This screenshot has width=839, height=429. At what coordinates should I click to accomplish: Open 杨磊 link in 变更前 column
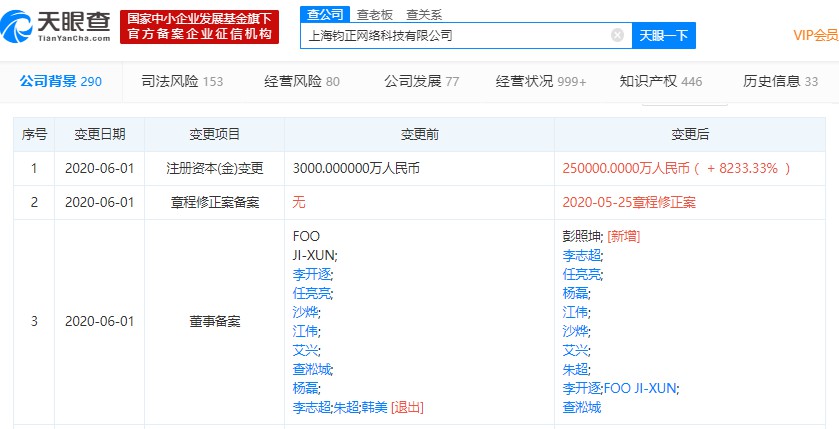coord(305,388)
